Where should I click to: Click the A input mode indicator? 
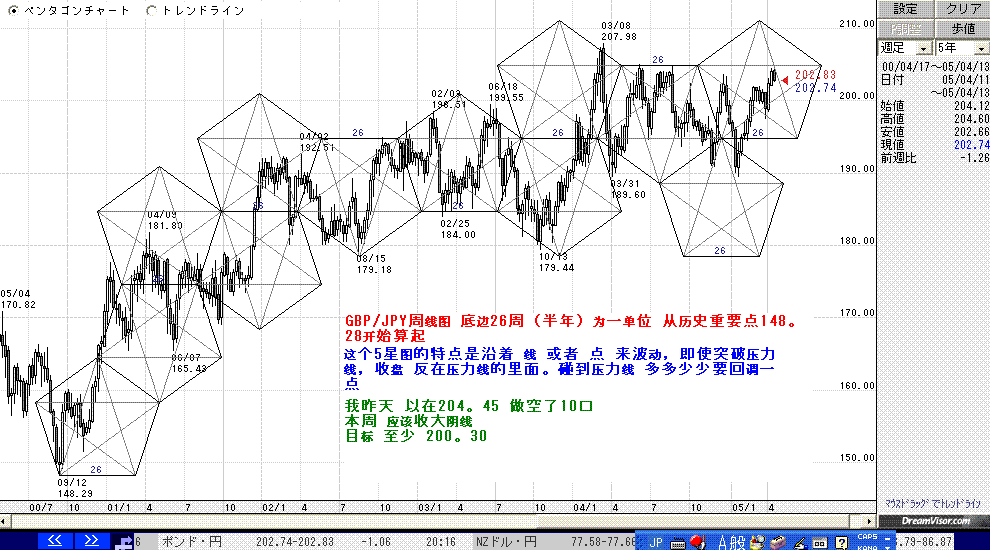(723, 542)
